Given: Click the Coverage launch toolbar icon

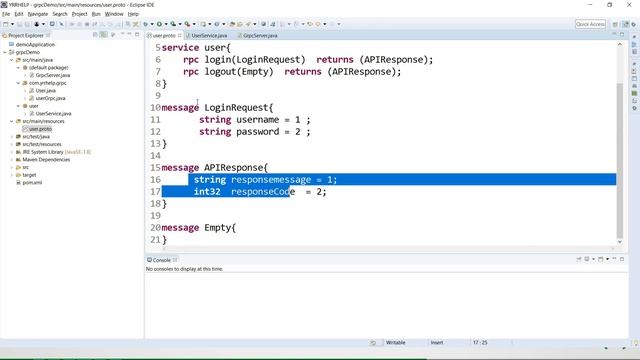Looking at the screenshot, I should pos(173,24).
